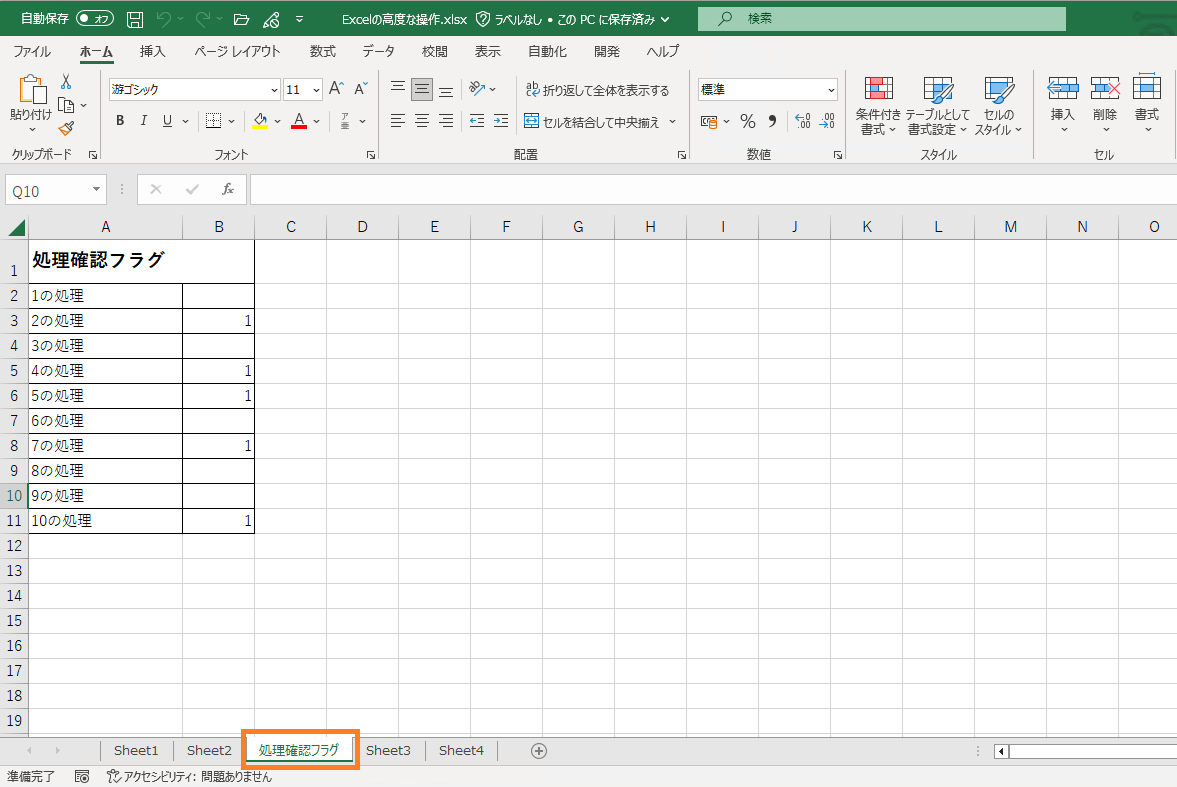Toggle the AutoSave switch
Screen dimensions: 1177x787
click(x=95, y=19)
